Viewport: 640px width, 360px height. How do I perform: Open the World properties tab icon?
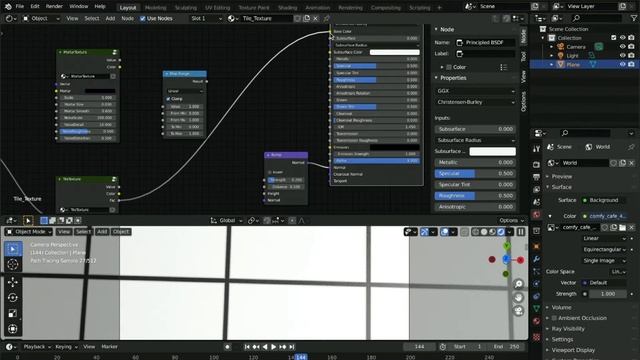536,215
